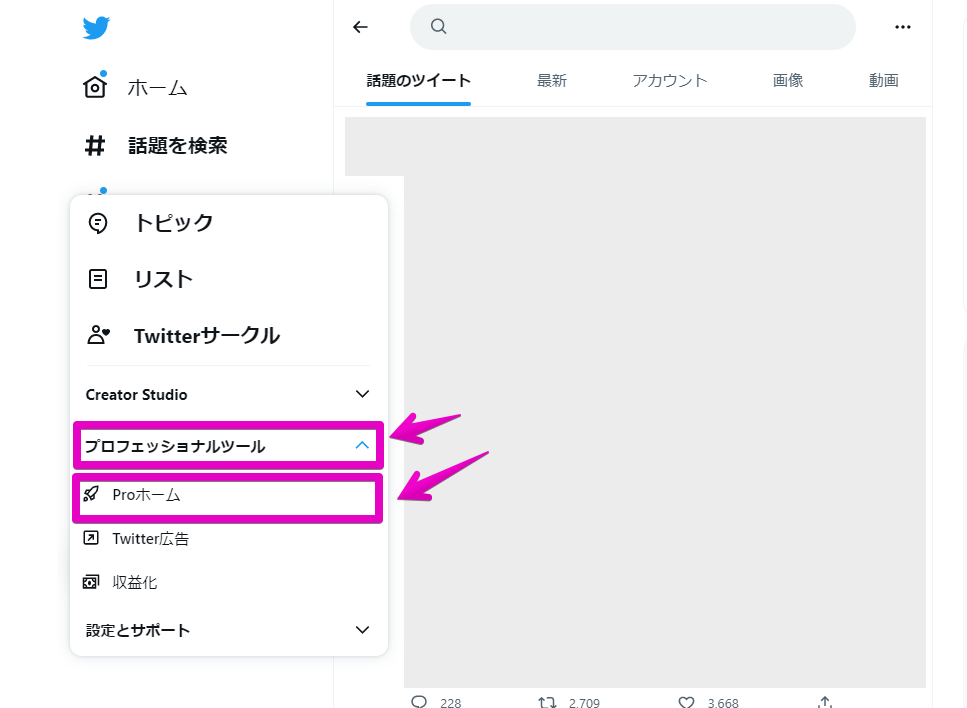Click the search magnifier icon
This screenshot has height=708, width=967.
coord(438,26)
